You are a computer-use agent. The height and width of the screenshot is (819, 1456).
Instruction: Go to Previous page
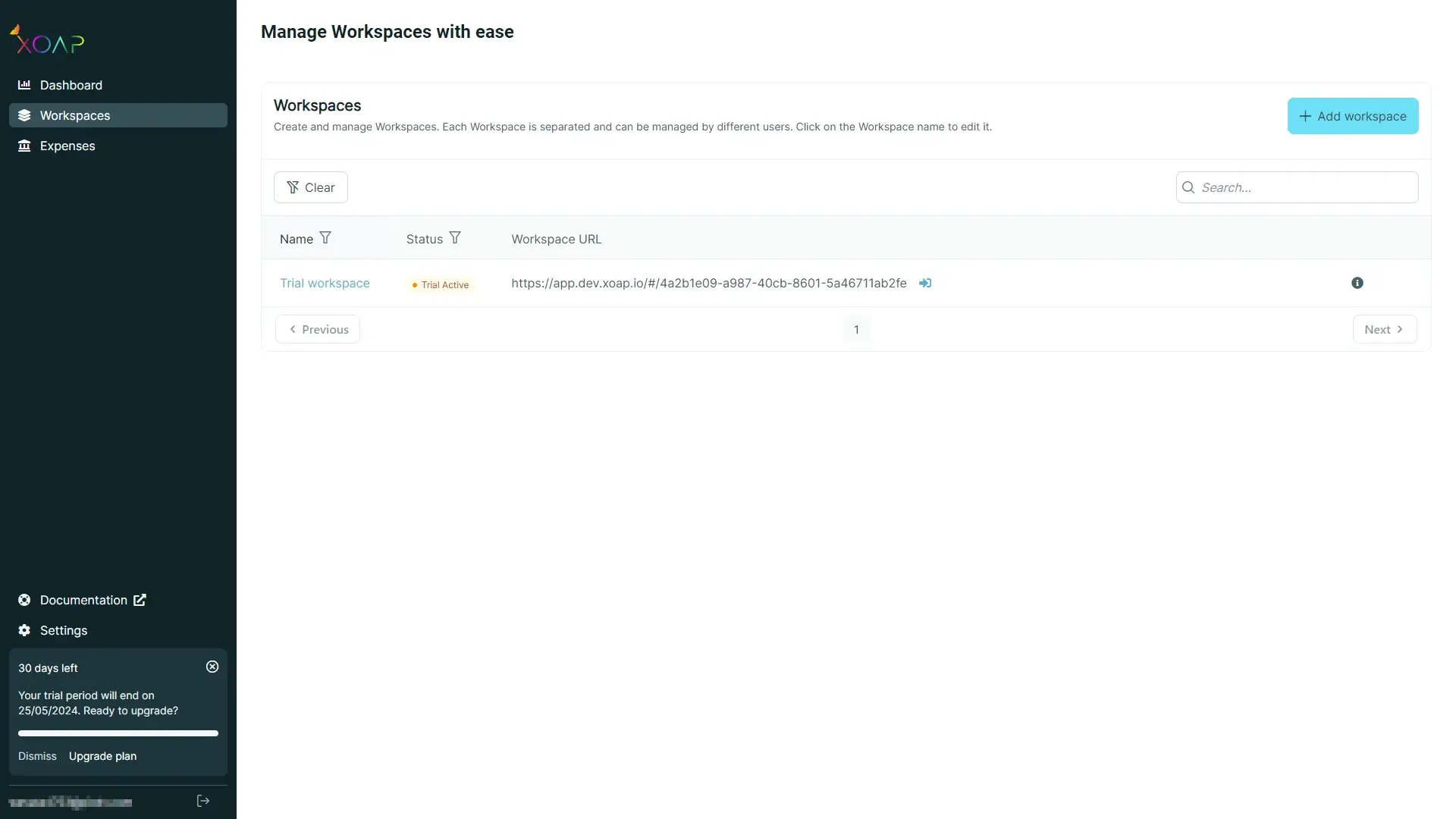click(x=318, y=329)
